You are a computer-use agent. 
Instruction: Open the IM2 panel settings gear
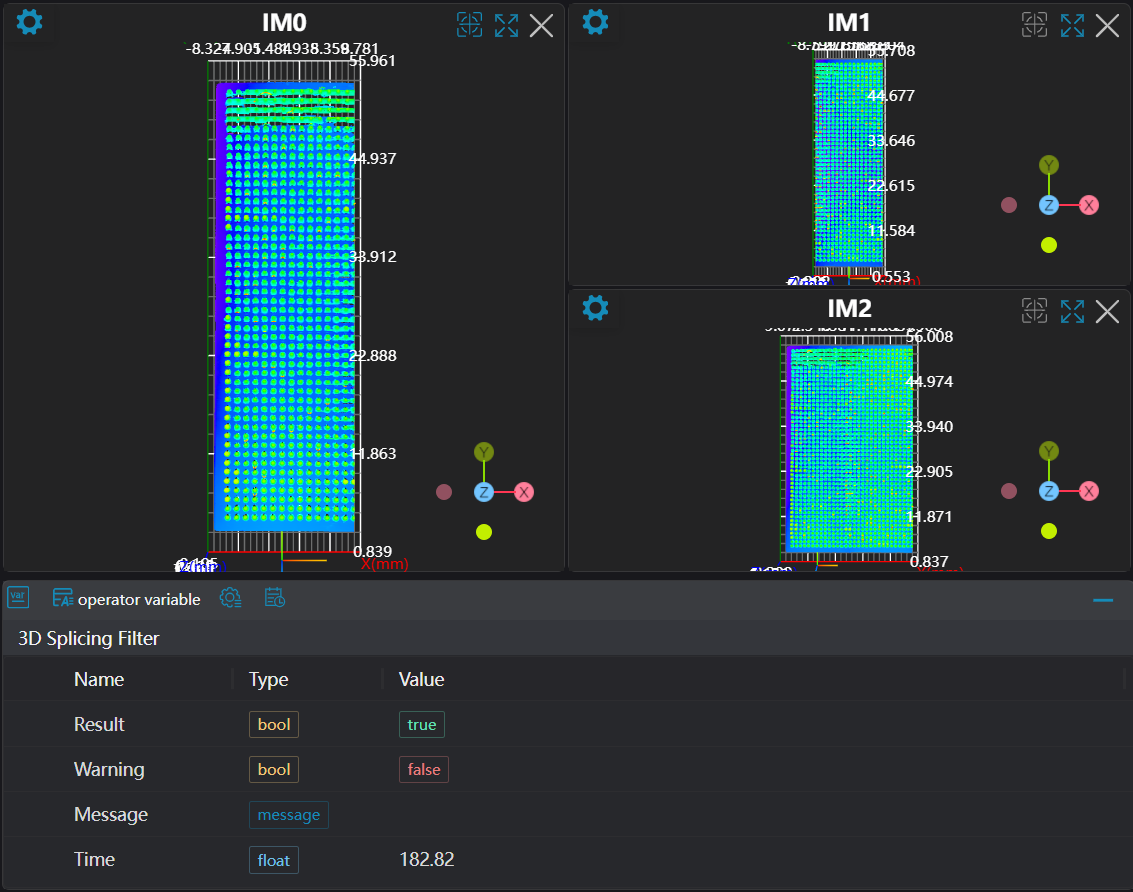(595, 308)
